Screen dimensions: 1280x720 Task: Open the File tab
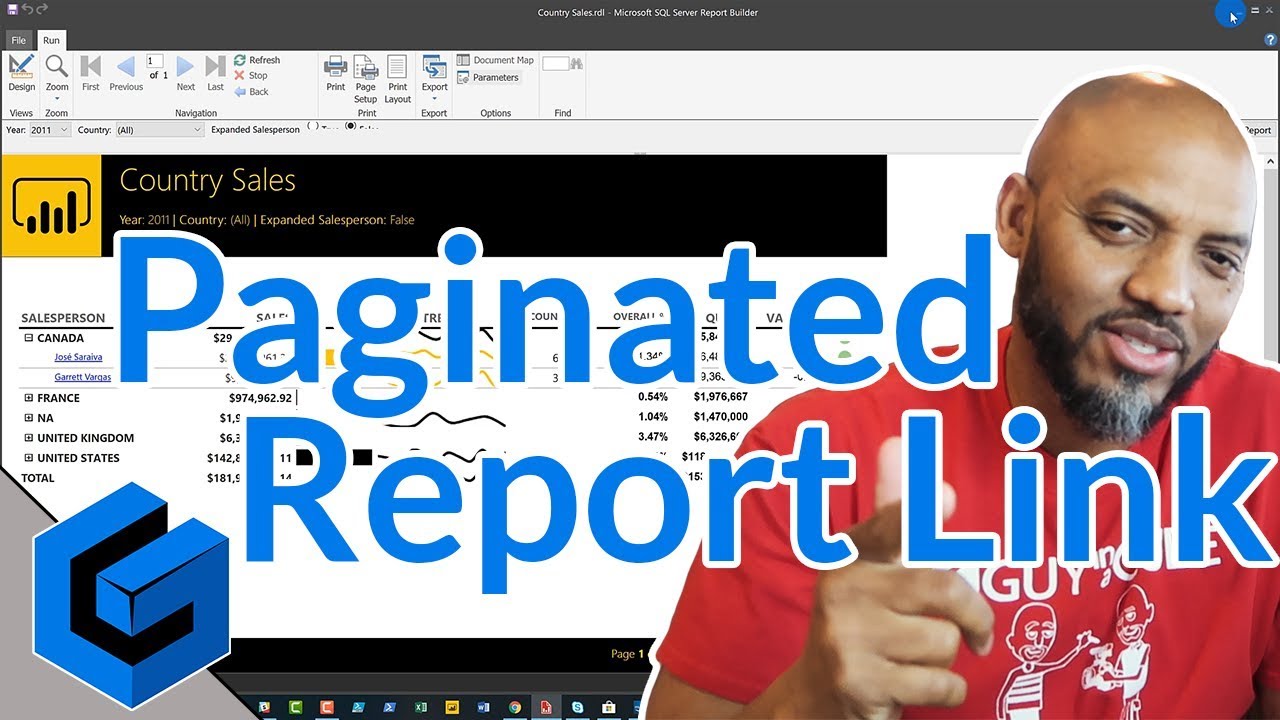click(x=19, y=40)
